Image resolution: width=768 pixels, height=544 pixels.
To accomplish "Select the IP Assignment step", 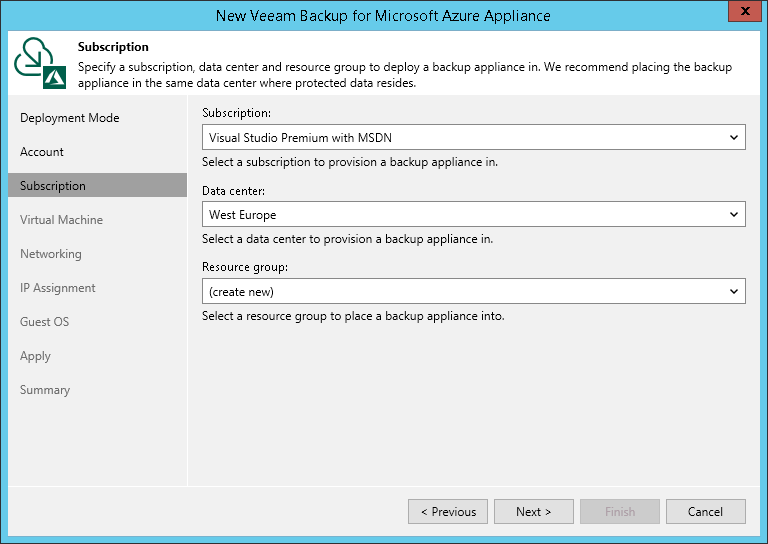I will 57,288.
